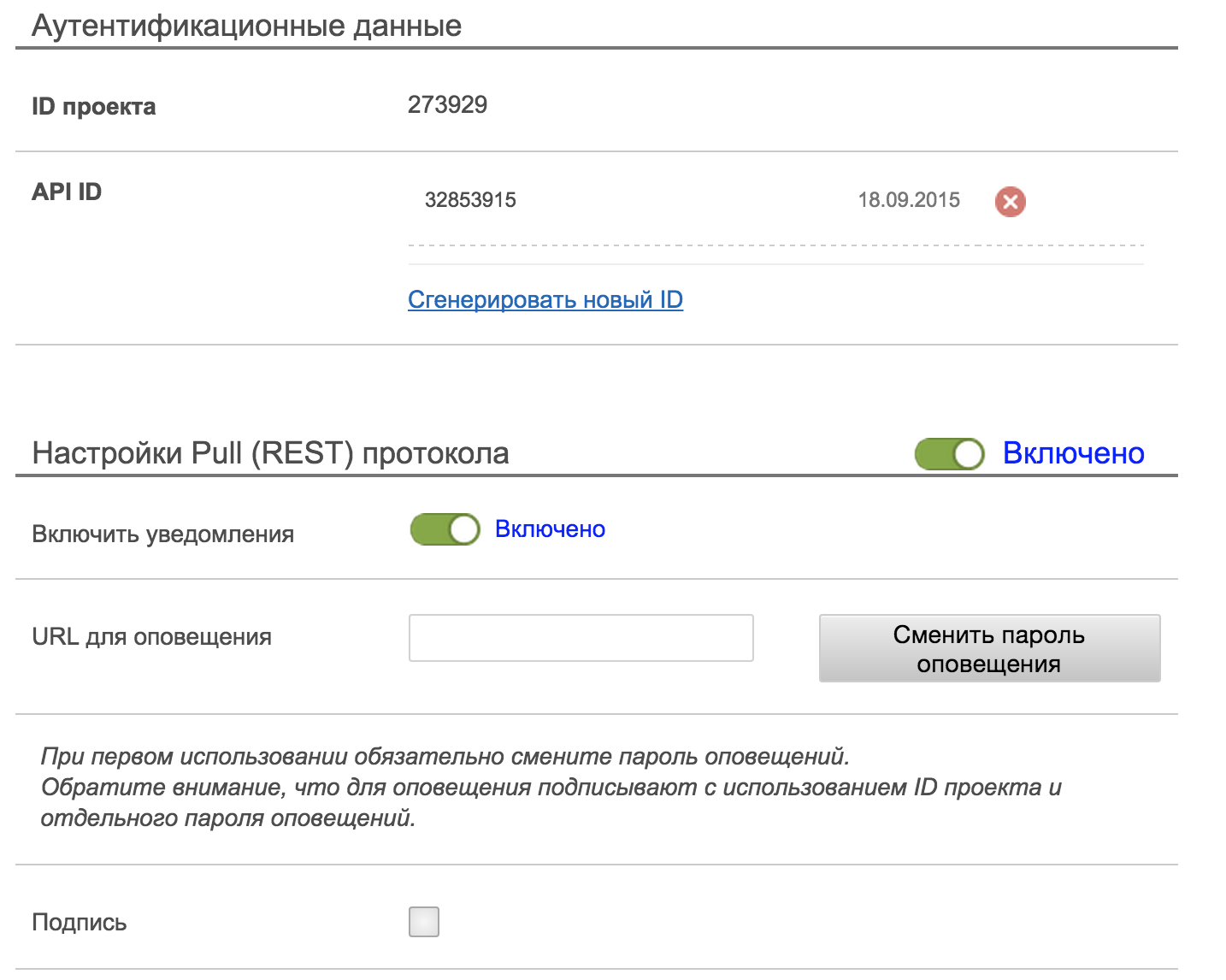Check the 'Подпись' checkbox
The height and width of the screenshot is (980, 1226).
point(424,922)
